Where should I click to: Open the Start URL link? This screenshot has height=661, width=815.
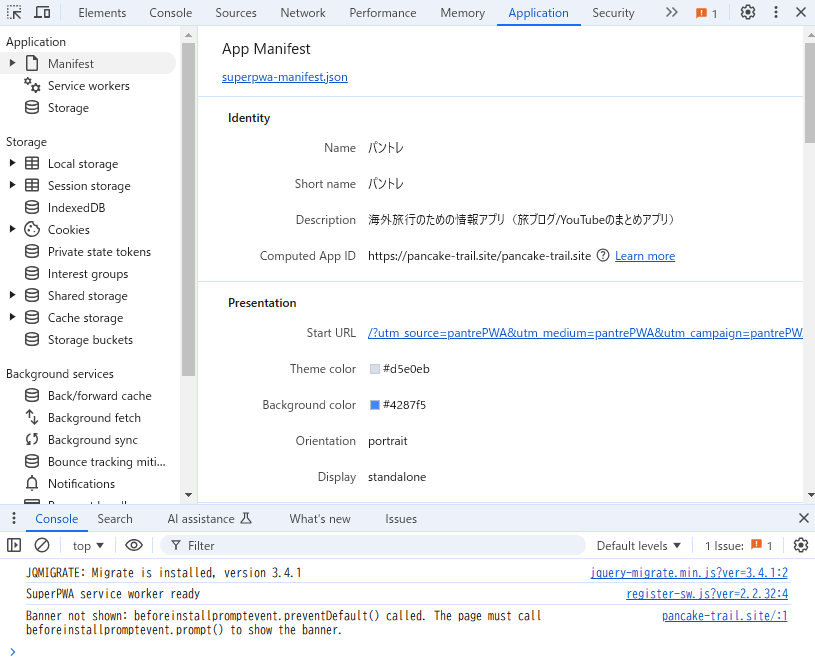(x=585, y=333)
